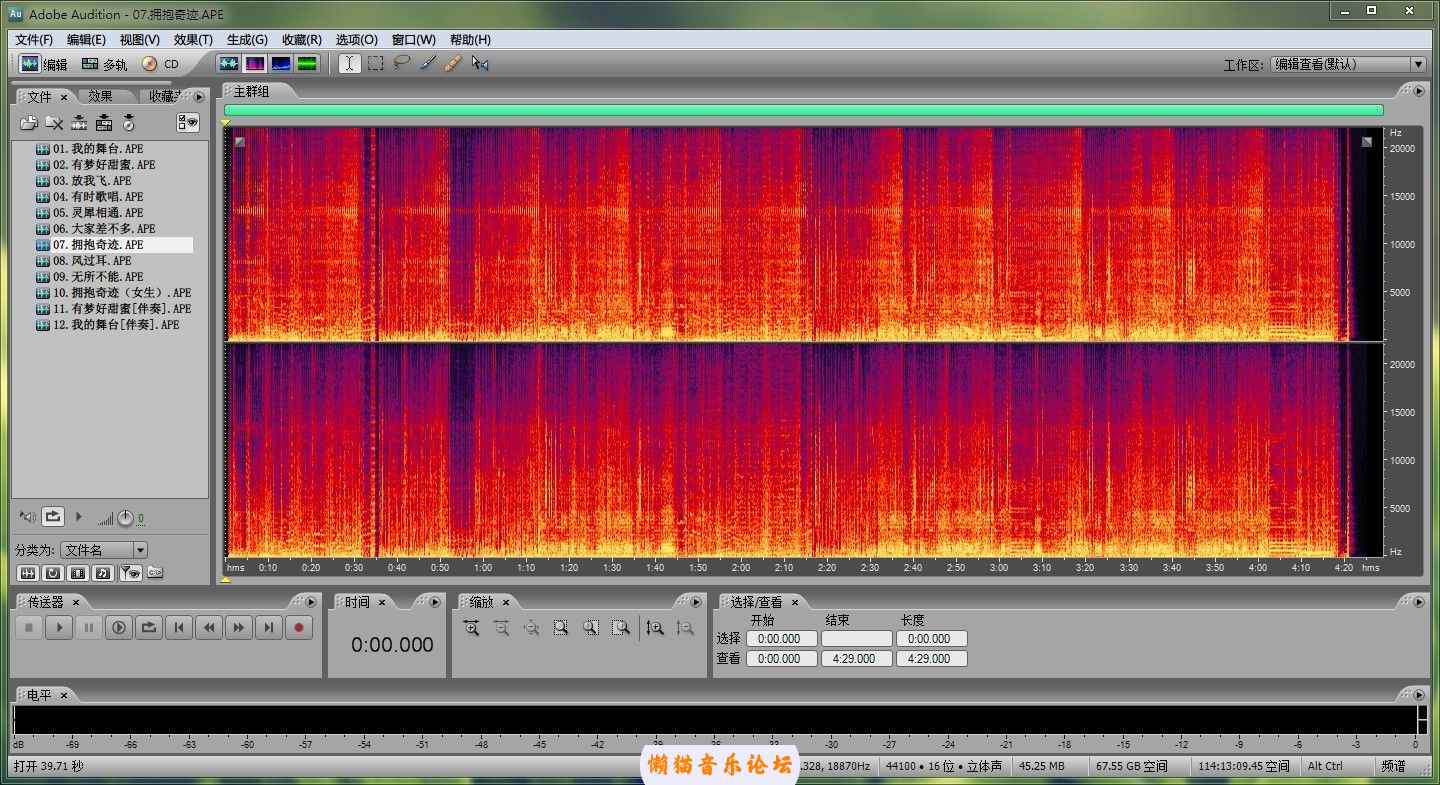Viewport: 1440px width, 785px height.
Task: Open the 分类为 sort dropdown
Action: click(x=104, y=550)
